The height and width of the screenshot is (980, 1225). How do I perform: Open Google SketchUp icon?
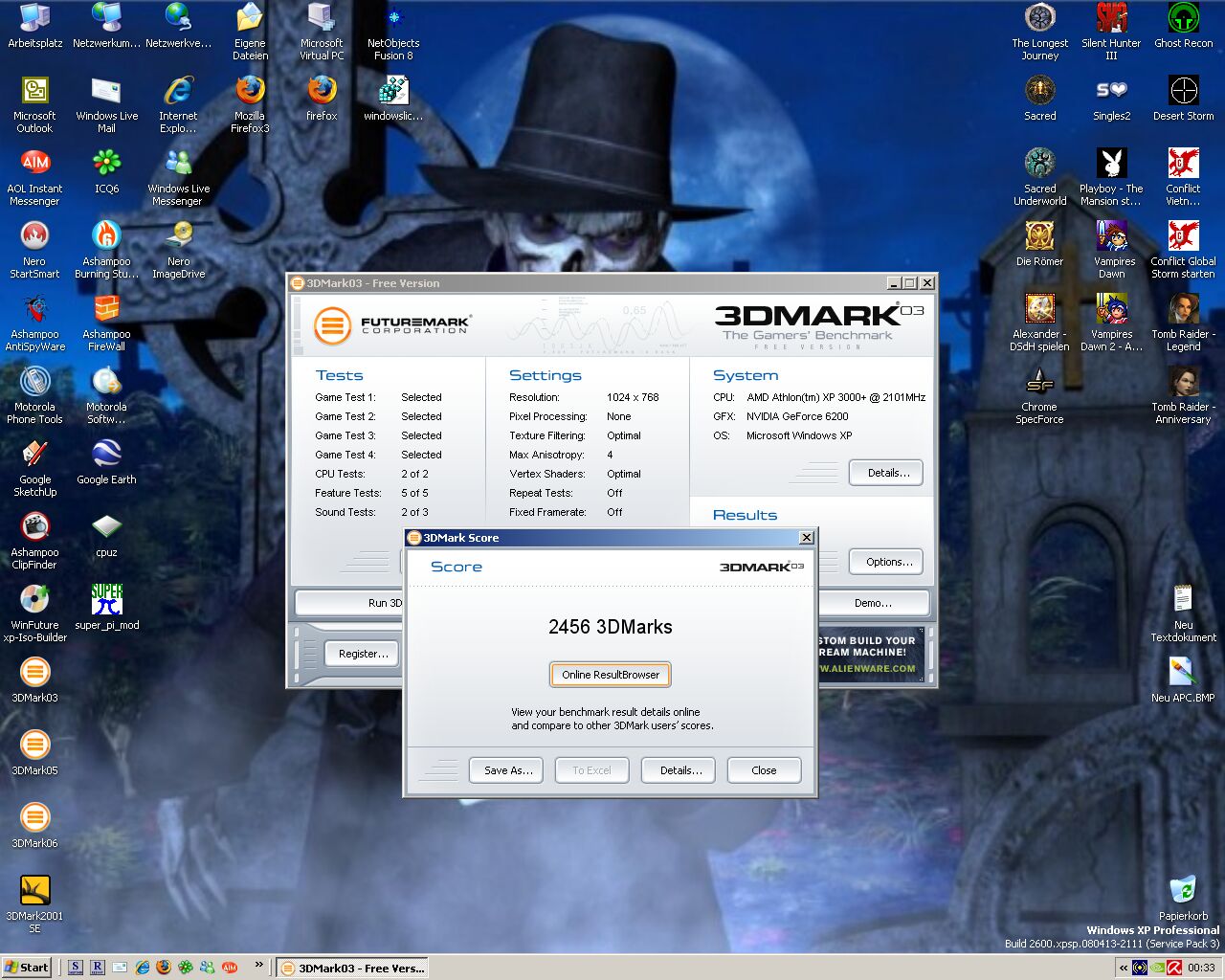point(35,467)
